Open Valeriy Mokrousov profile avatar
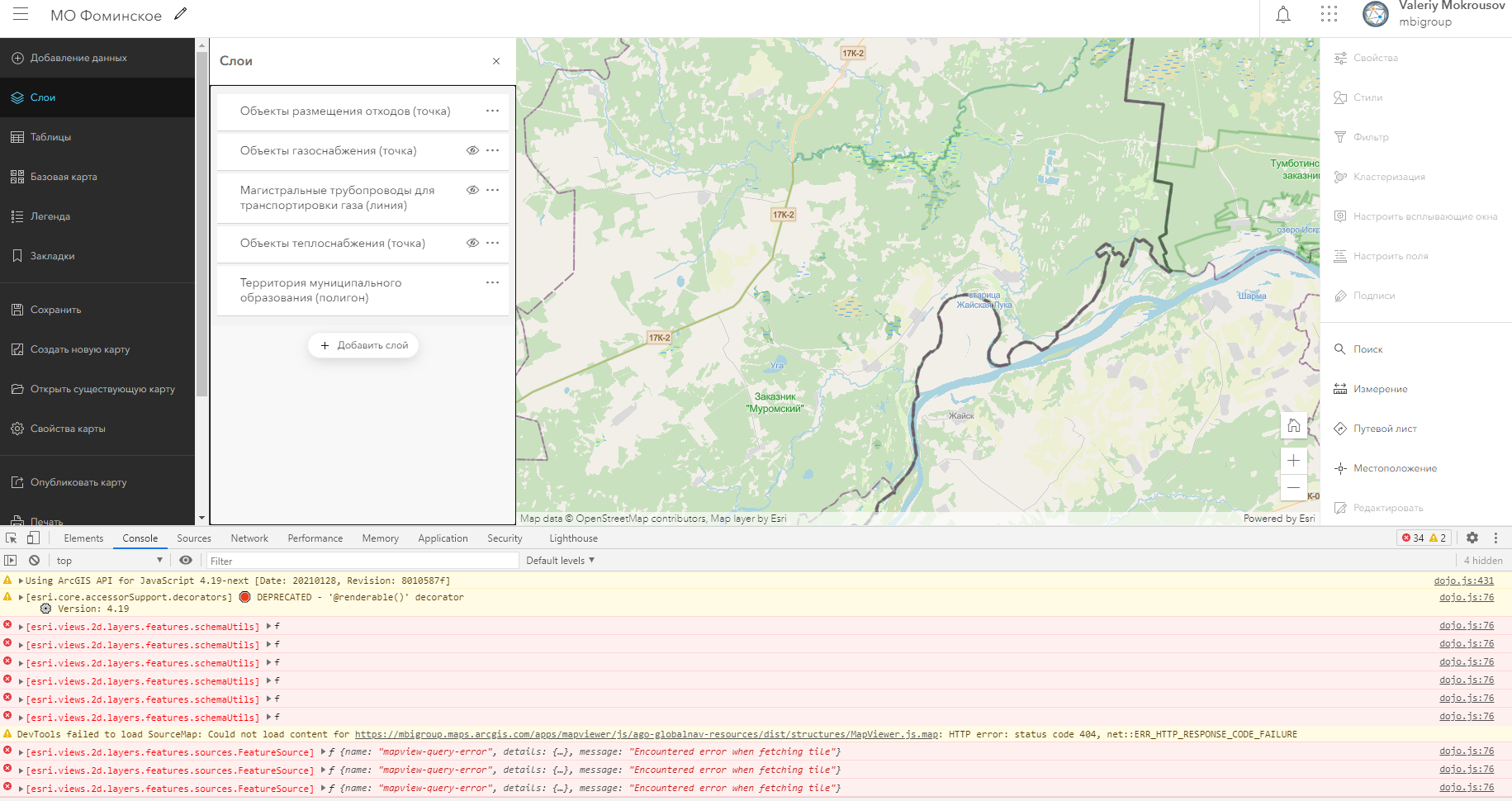 click(1376, 14)
